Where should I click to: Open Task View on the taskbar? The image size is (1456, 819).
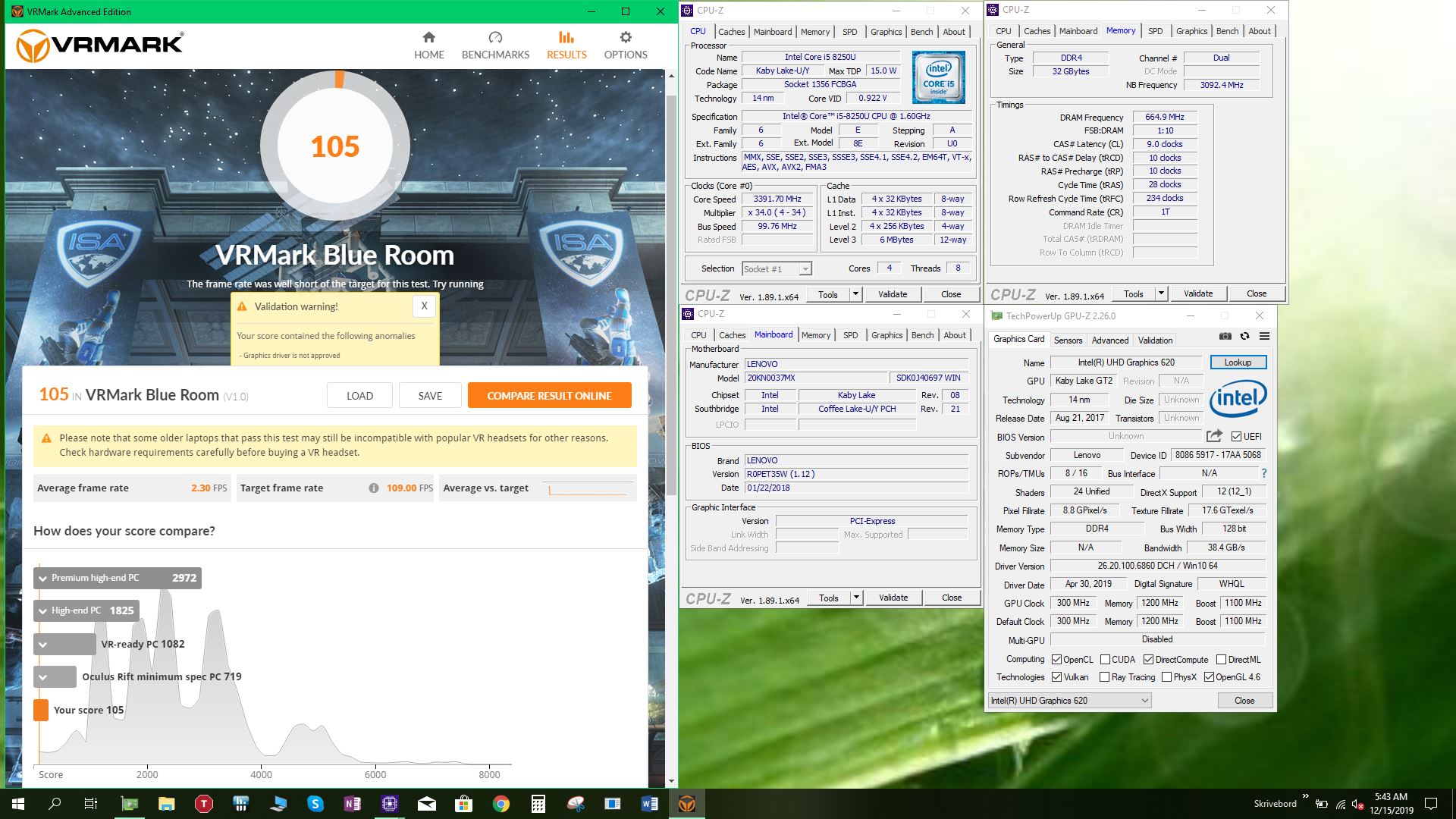pyautogui.click(x=91, y=804)
